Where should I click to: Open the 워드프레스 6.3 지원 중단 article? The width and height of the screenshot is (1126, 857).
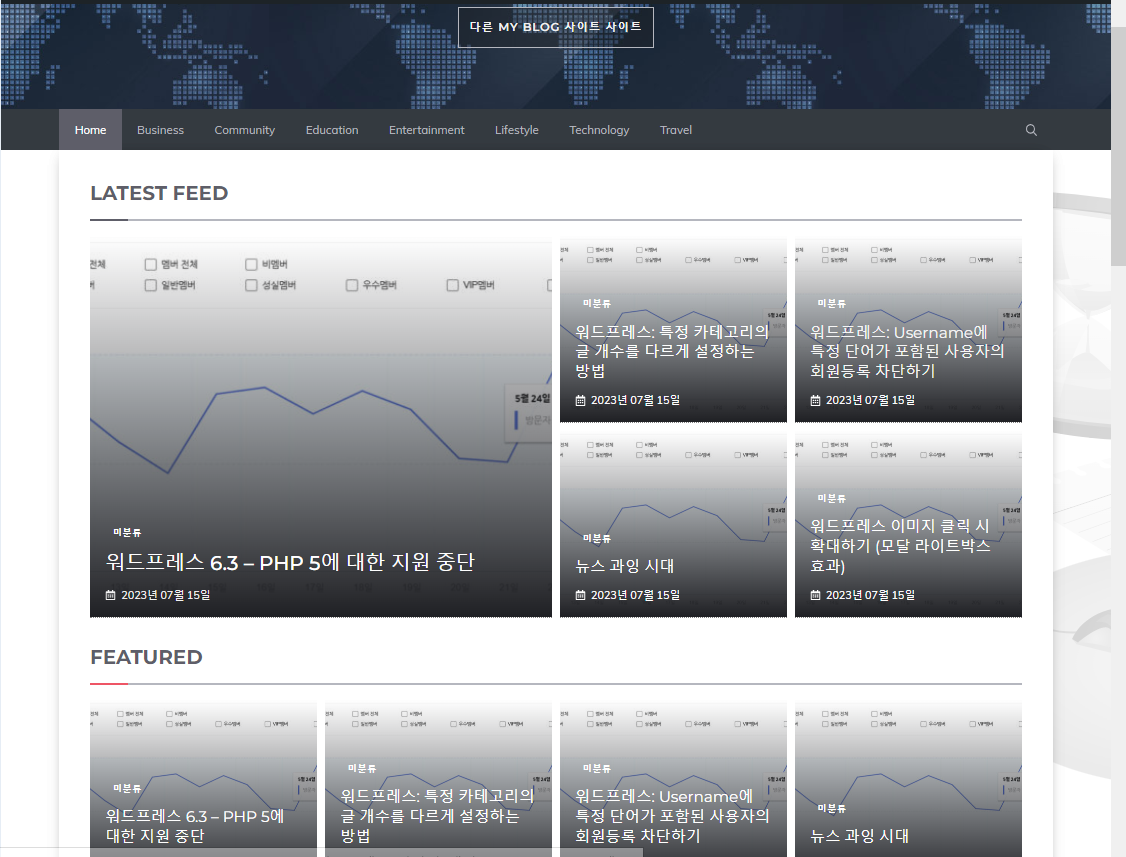tap(290, 562)
